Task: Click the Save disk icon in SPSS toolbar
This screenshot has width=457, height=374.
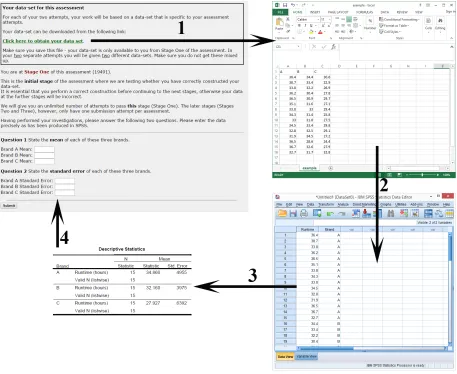Action: tap(293, 213)
